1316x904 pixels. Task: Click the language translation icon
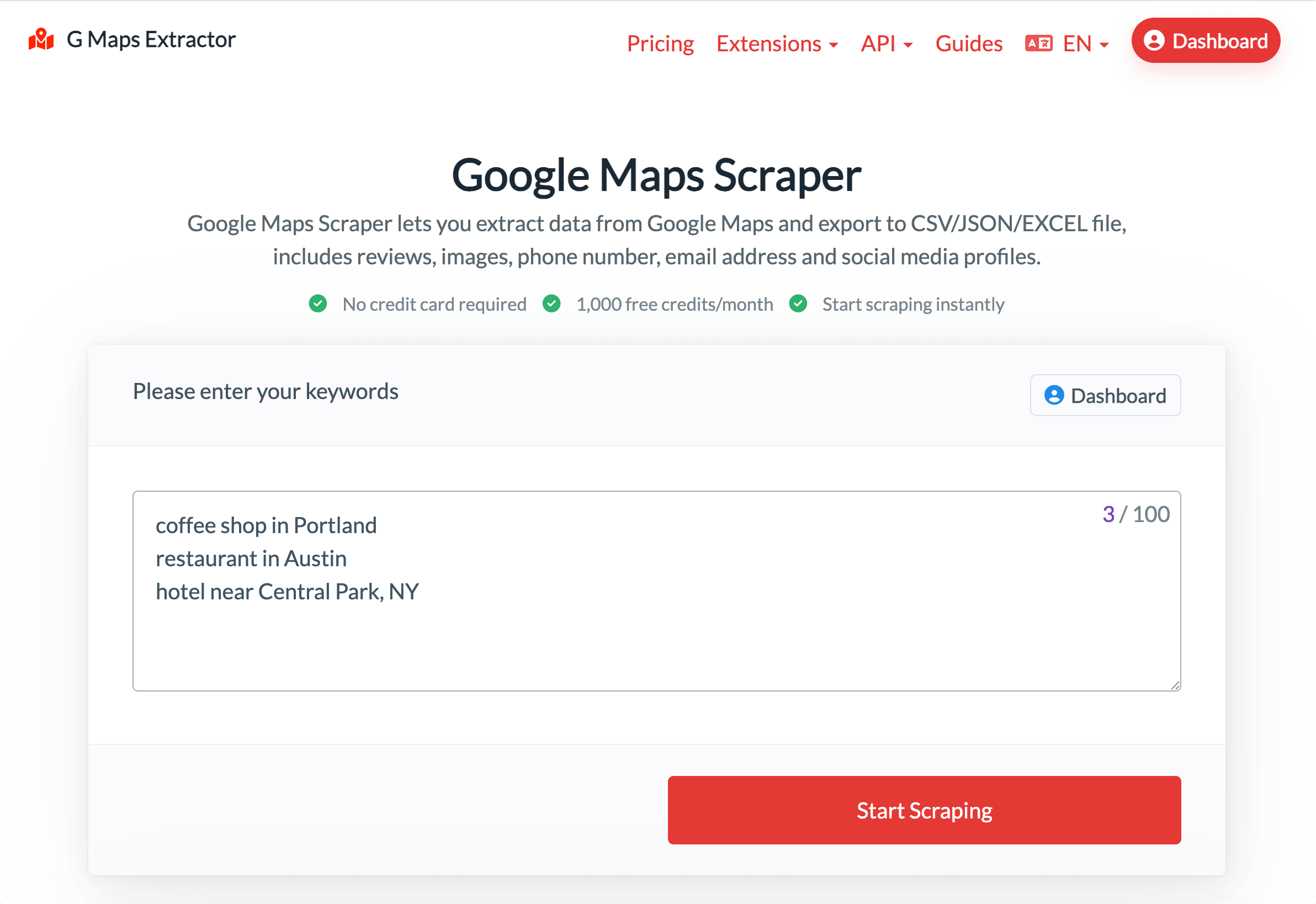coord(1038,43)
